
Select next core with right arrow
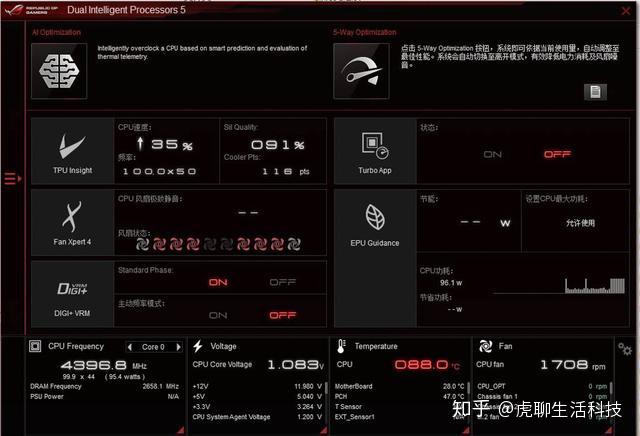[x=178, y=347]
